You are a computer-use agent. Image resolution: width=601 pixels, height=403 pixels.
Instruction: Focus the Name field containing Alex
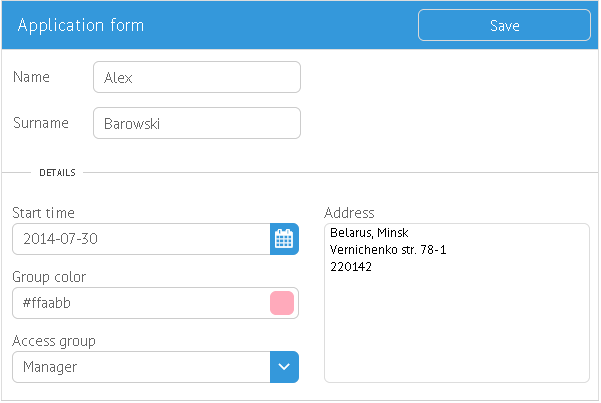click(x=196, y=77)
